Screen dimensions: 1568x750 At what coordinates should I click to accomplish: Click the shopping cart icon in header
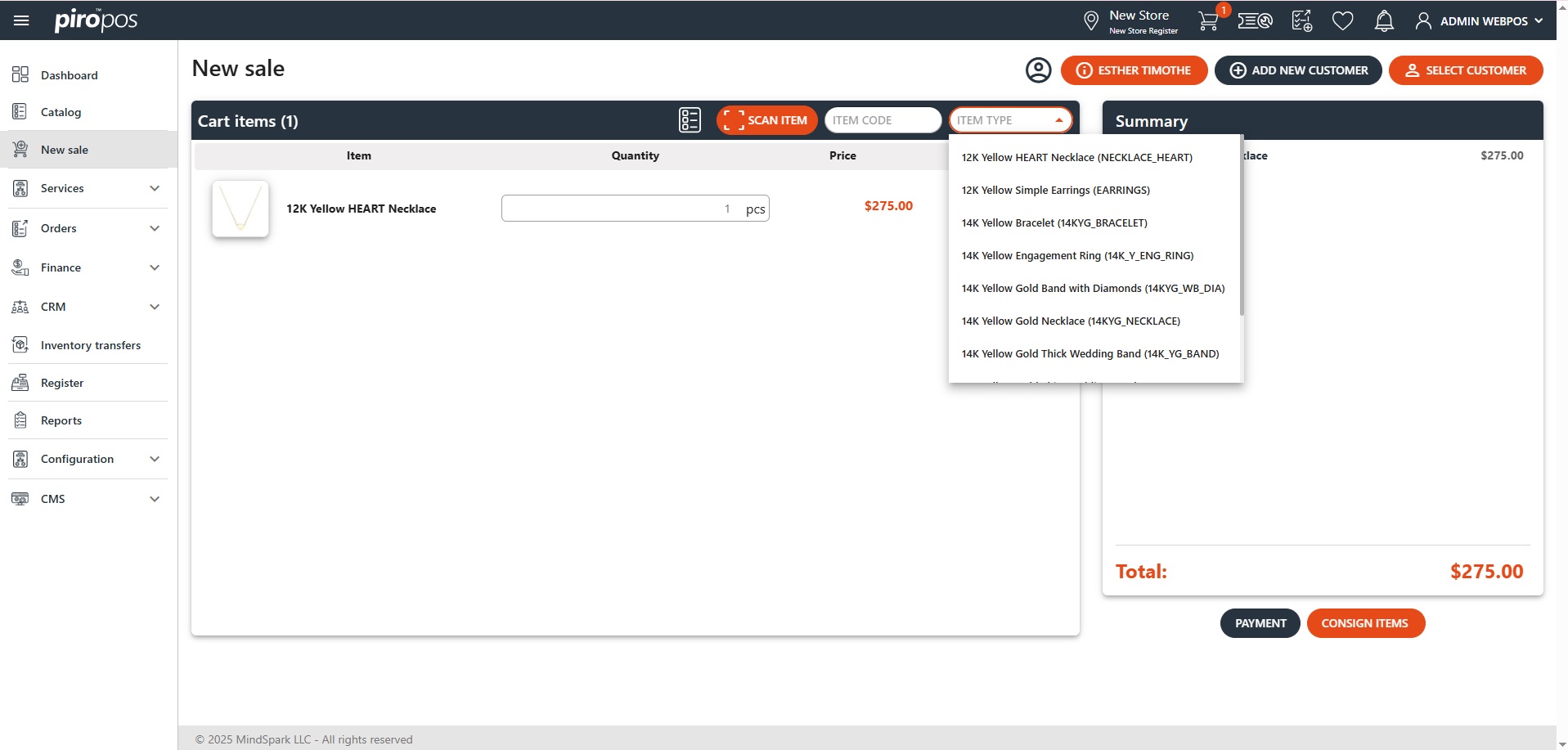tap(1208, 21)
